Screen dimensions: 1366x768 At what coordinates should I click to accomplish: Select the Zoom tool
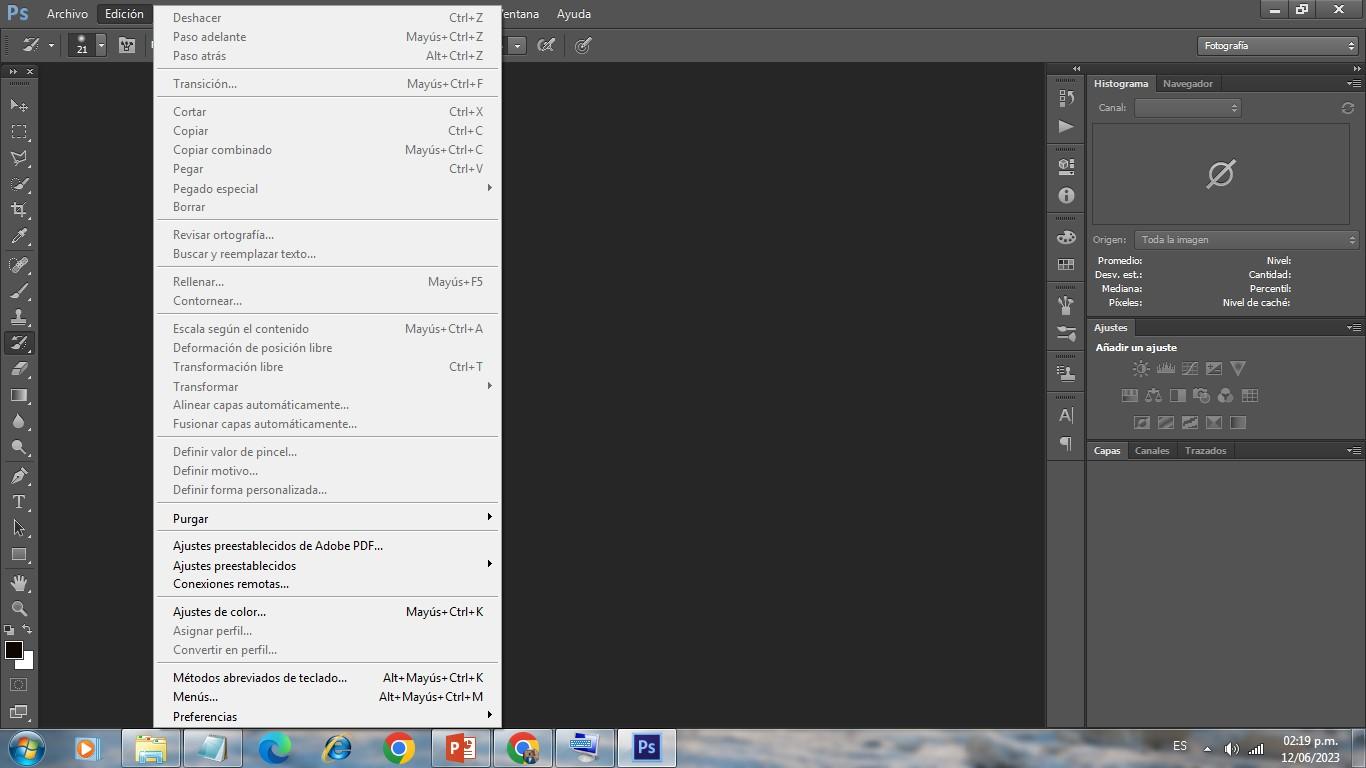coord(19,608)
